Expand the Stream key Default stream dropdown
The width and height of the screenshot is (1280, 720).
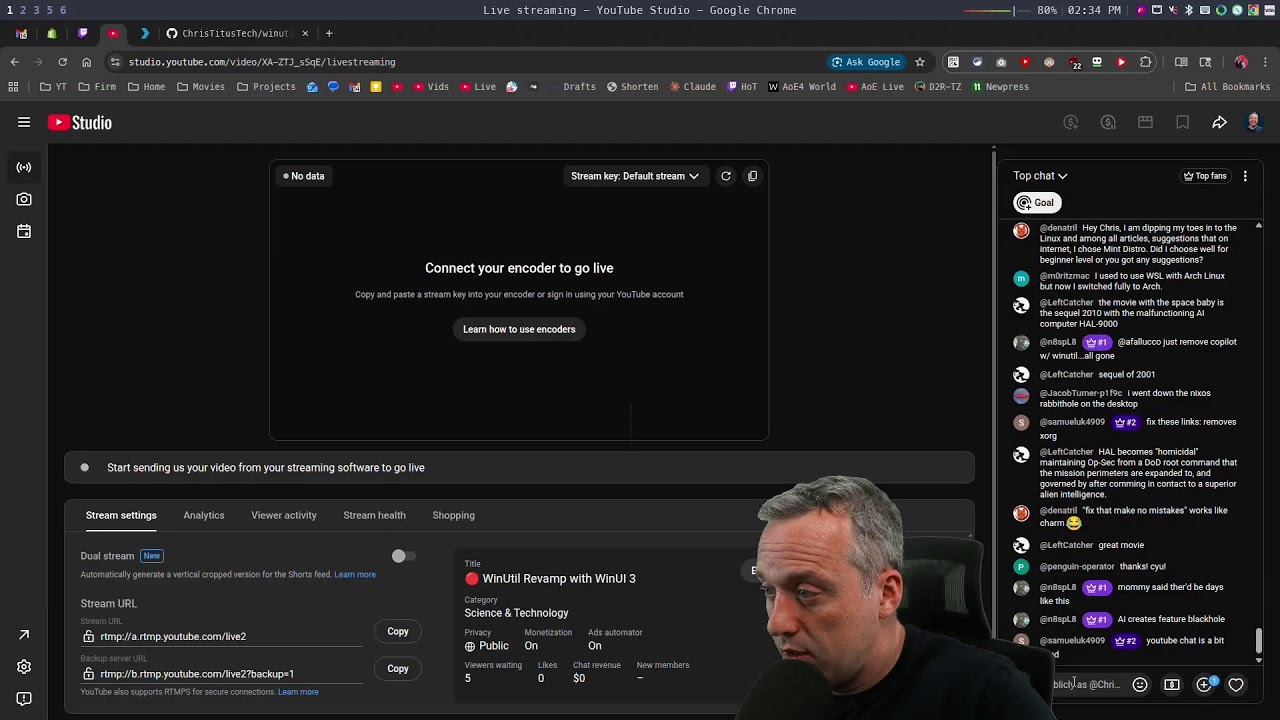click(635, 176)
